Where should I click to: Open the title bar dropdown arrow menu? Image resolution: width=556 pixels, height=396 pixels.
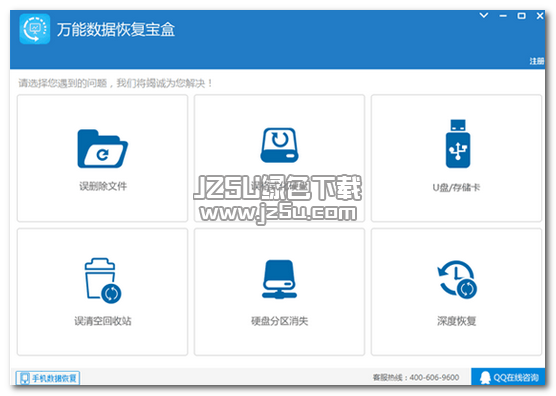point(484,15)
